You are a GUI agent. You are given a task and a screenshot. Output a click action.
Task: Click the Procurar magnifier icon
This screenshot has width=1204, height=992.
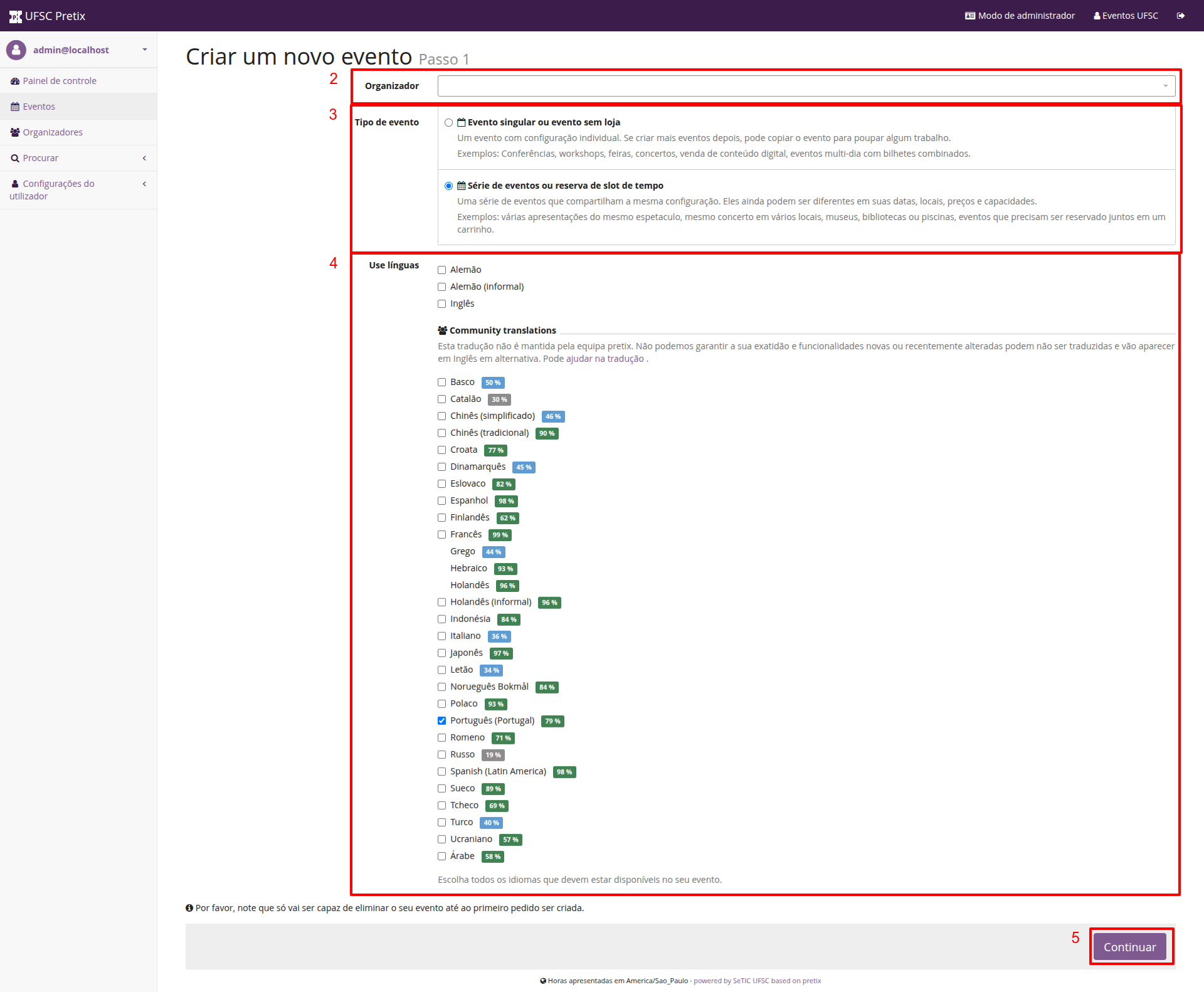tap(15, 158)
